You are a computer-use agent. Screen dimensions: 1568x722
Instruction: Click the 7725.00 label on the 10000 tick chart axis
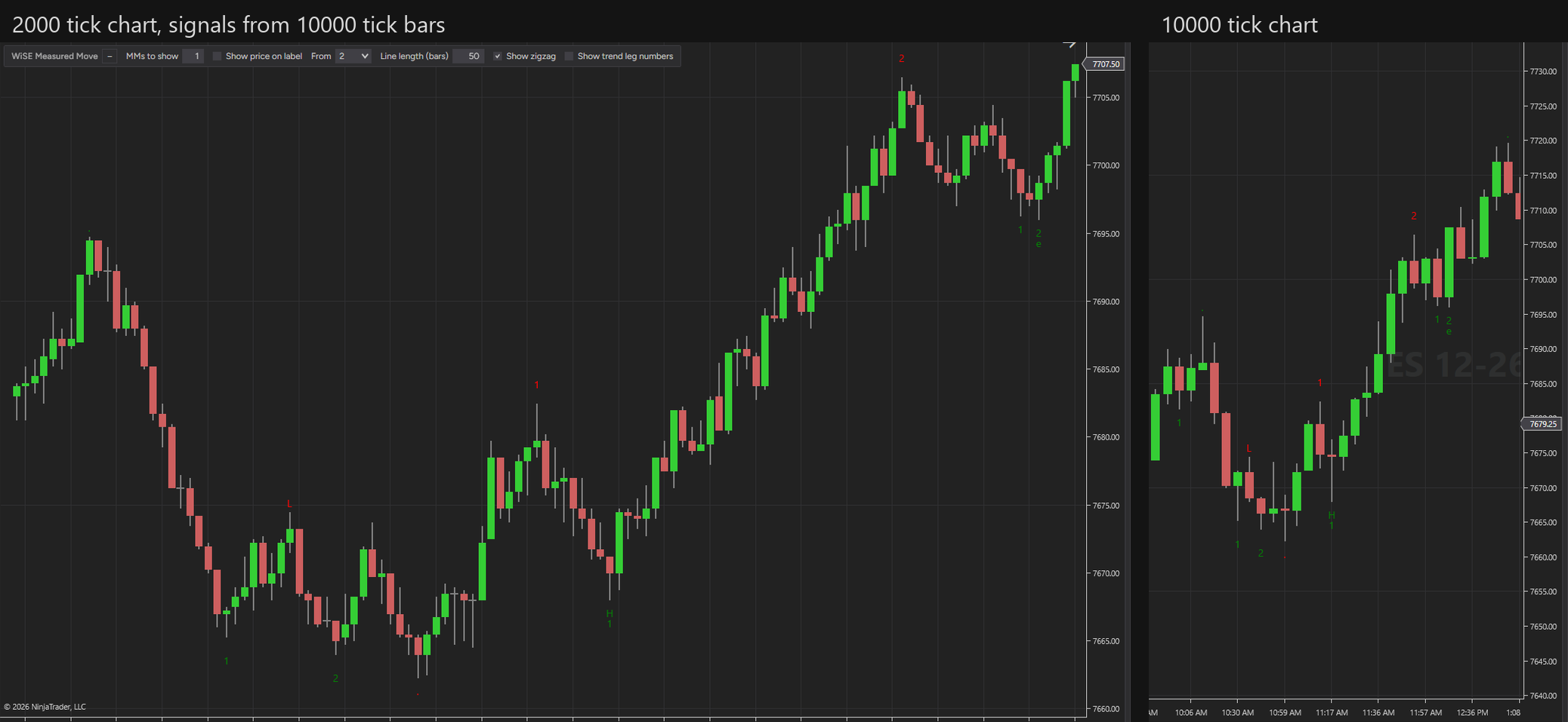point(1543,106)
